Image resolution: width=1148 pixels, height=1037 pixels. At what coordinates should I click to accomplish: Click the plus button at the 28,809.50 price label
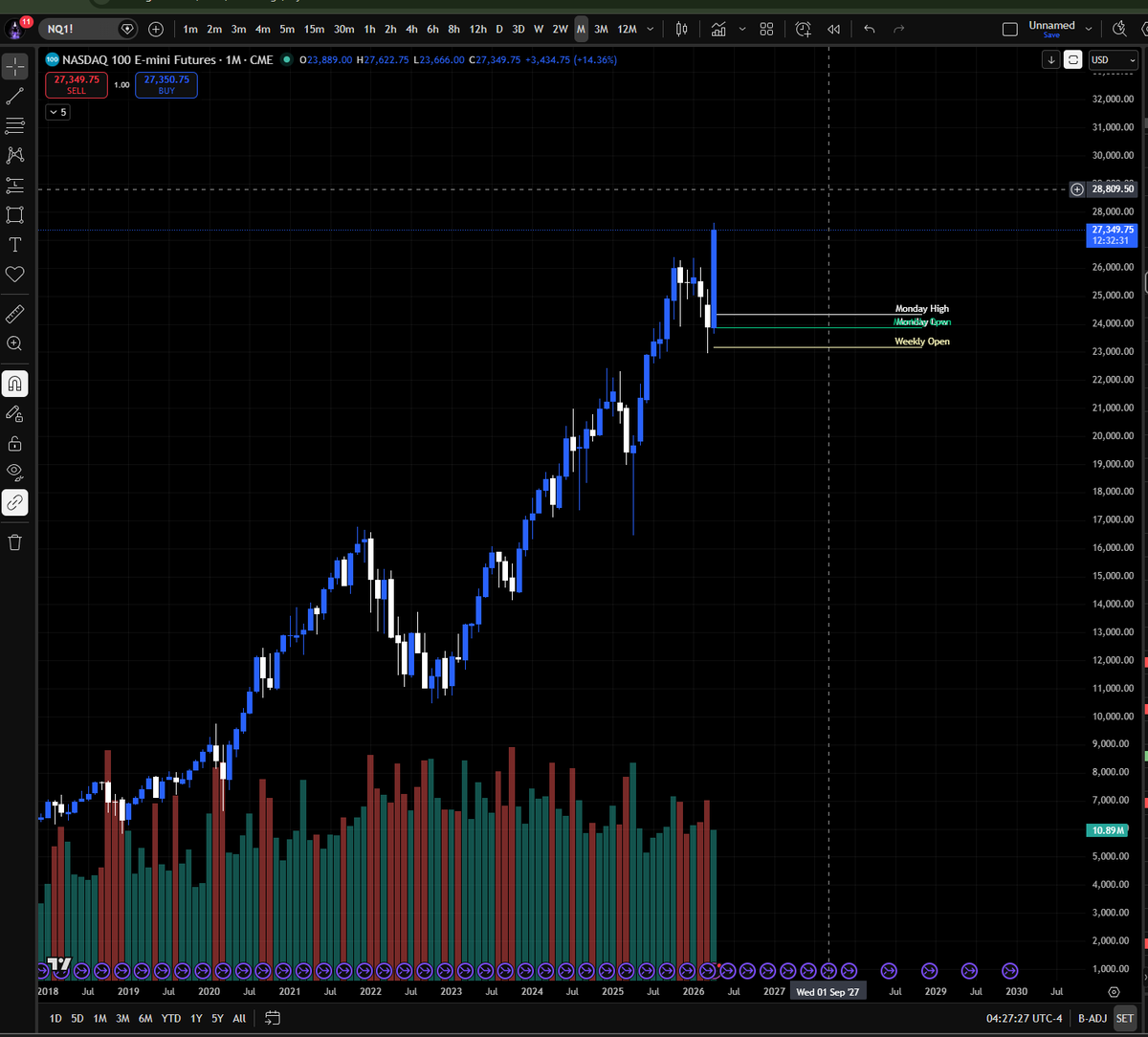click(1078, 189)
